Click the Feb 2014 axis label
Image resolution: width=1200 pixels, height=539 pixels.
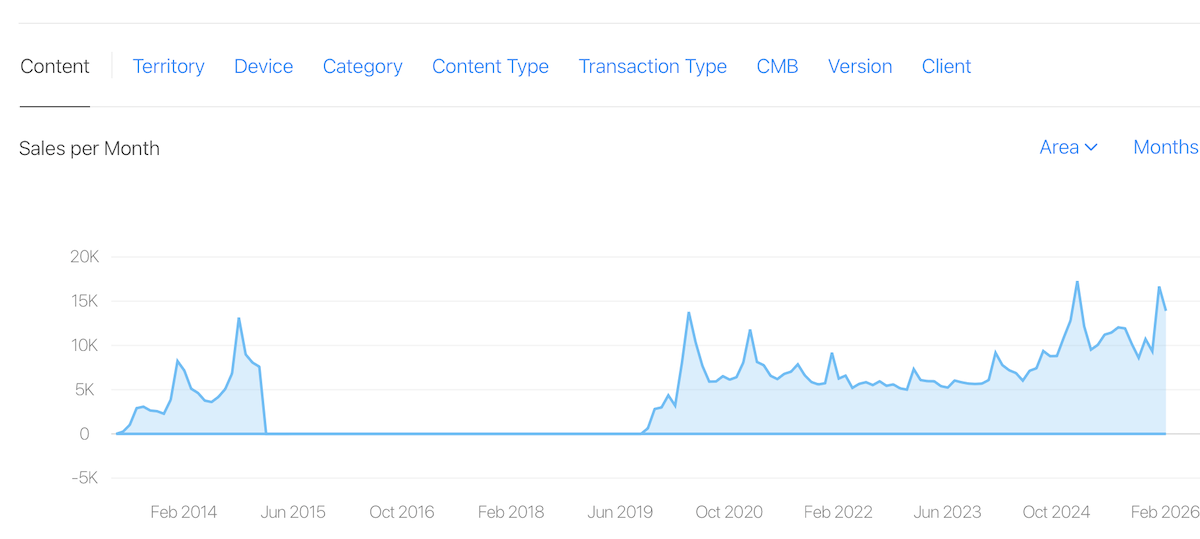point(184,512)
